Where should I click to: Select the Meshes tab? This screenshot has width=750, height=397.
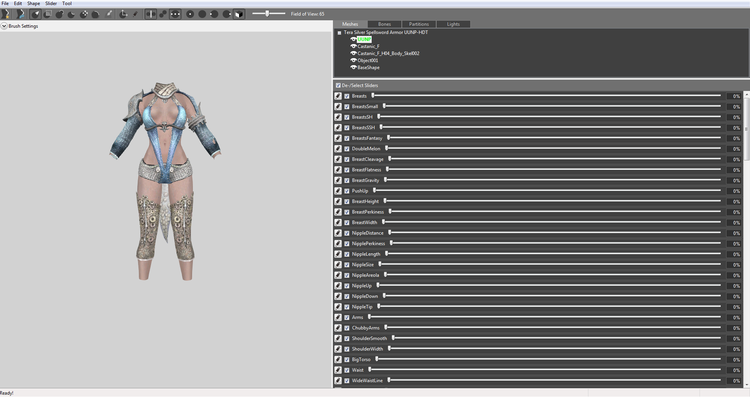click(350, 24)
